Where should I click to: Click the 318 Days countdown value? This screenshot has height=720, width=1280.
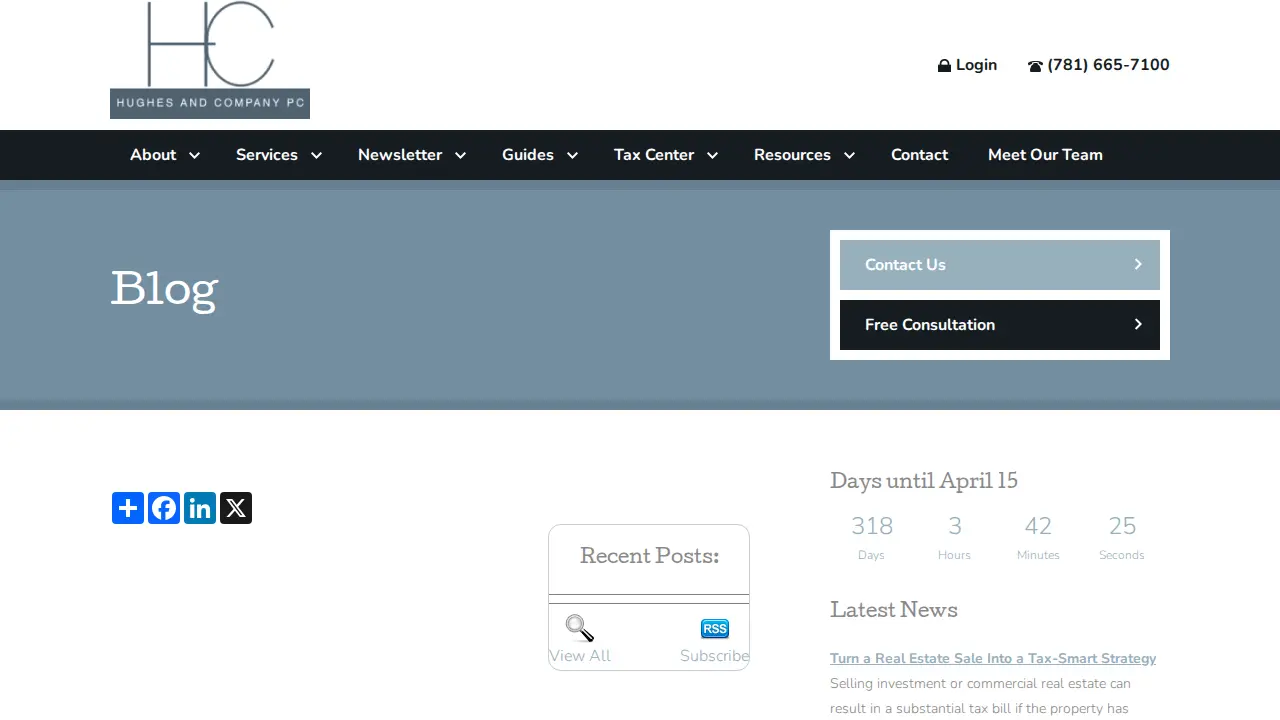tap(872, 526)
